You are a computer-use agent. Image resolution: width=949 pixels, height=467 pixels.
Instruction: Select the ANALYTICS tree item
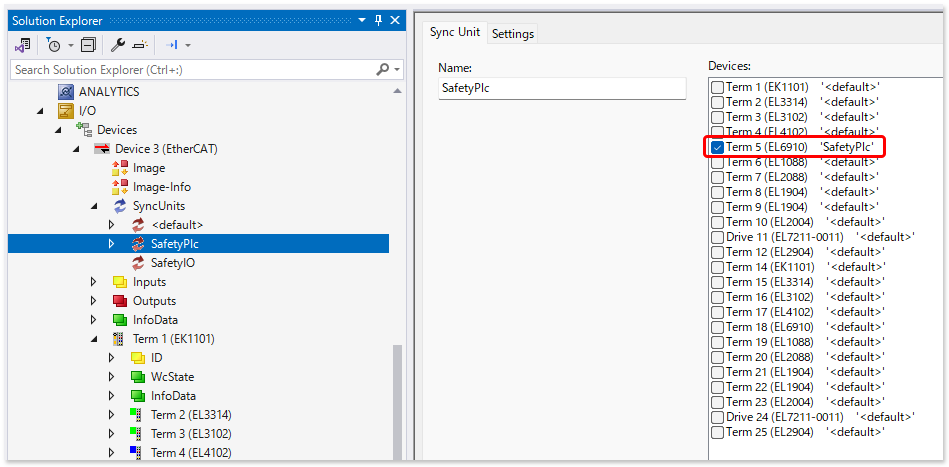click(x=109, y=92)
